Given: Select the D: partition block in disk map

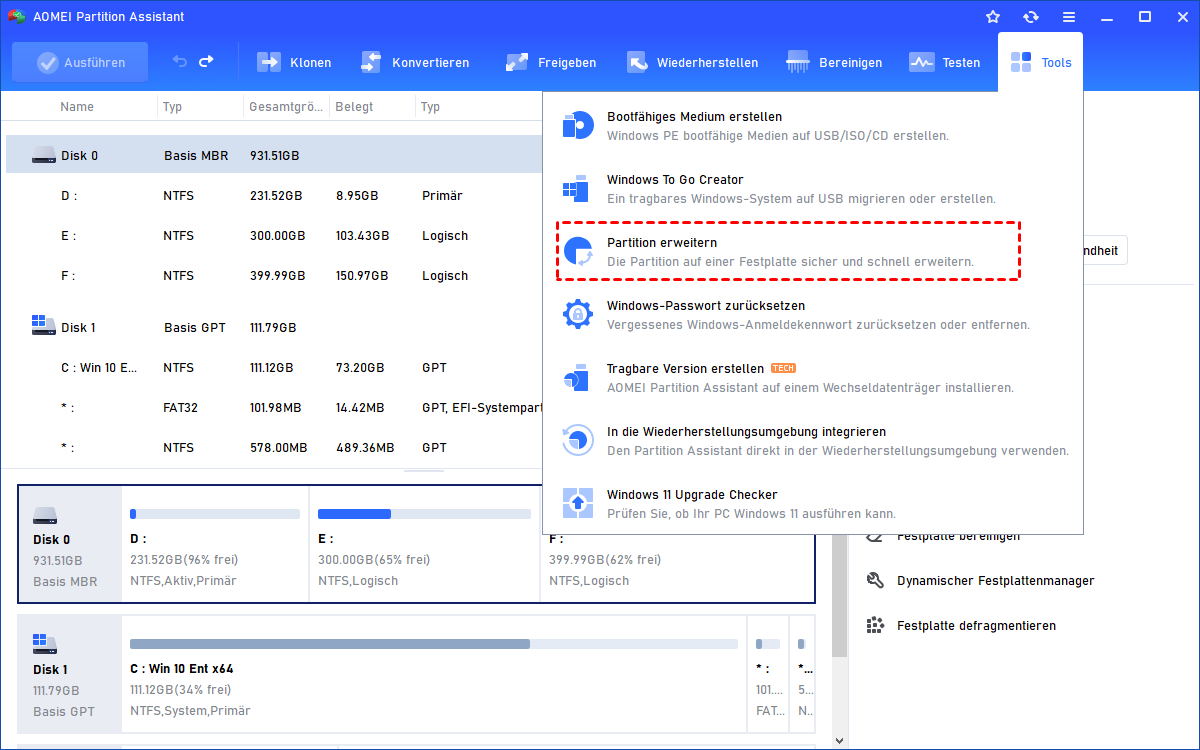Looking at the screenshot, I should [215, 544].
